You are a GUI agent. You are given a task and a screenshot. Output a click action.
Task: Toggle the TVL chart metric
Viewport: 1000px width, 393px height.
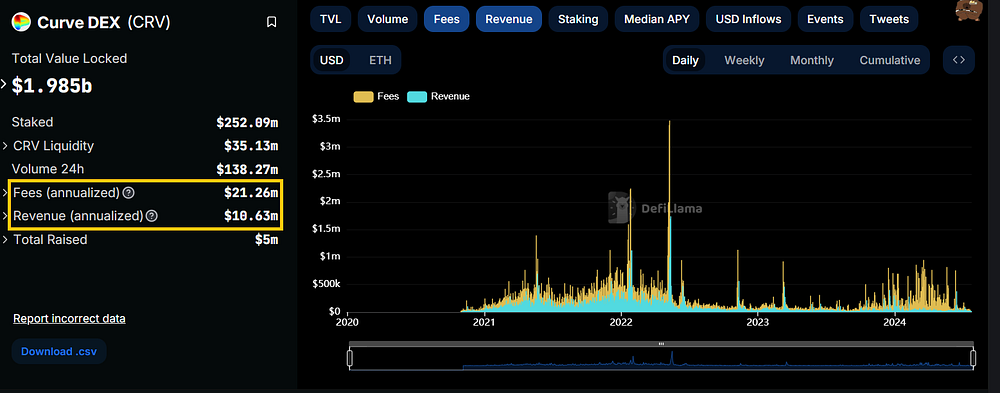click(x=330, y=19)
